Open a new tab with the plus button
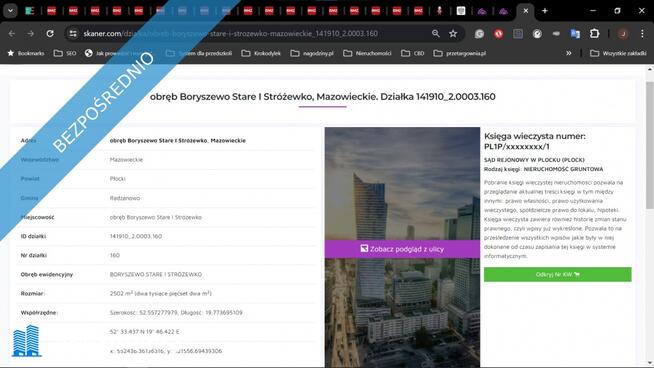Viewport: 654px width, 368px height. point(544,11)
